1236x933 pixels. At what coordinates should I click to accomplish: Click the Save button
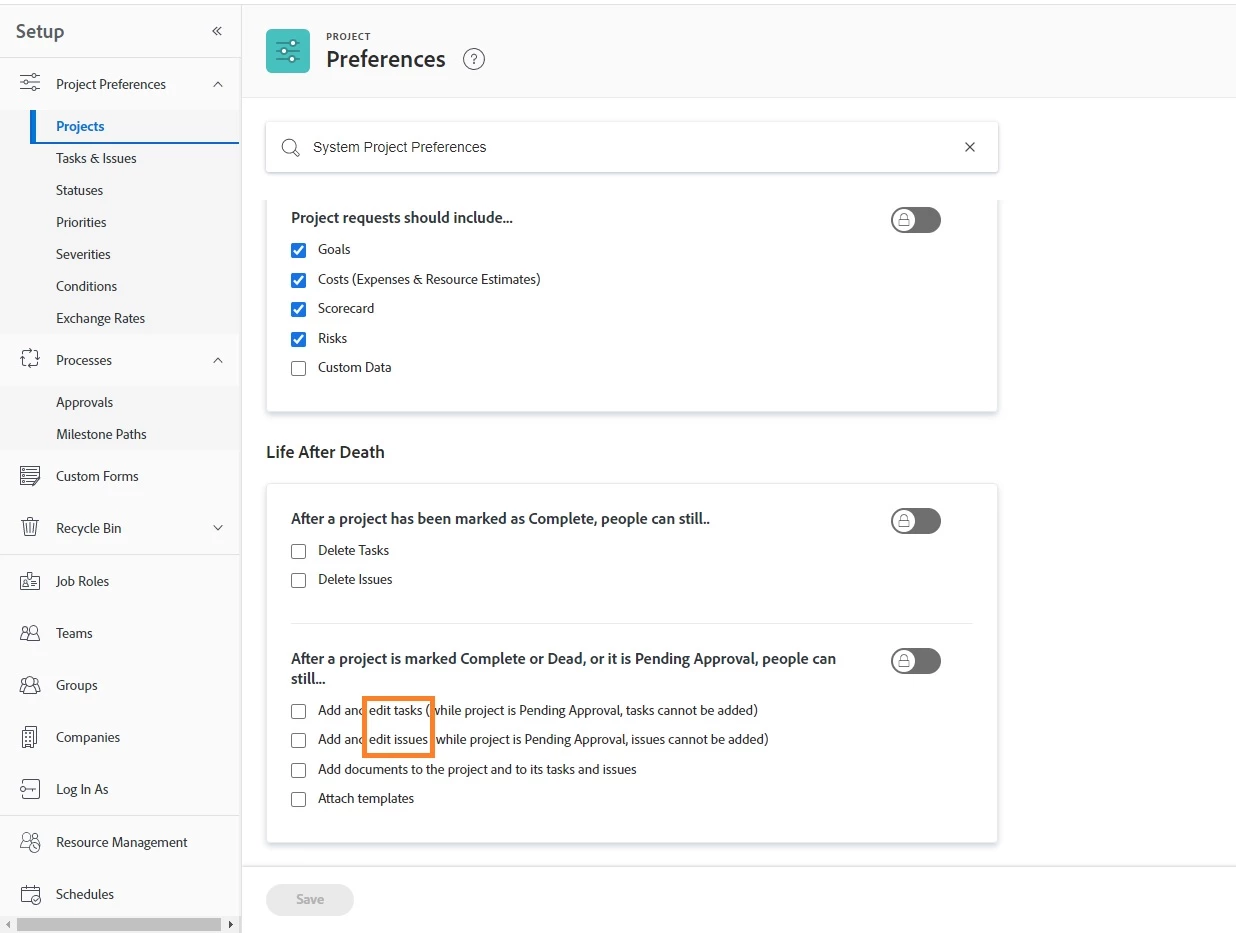(310, 899)
